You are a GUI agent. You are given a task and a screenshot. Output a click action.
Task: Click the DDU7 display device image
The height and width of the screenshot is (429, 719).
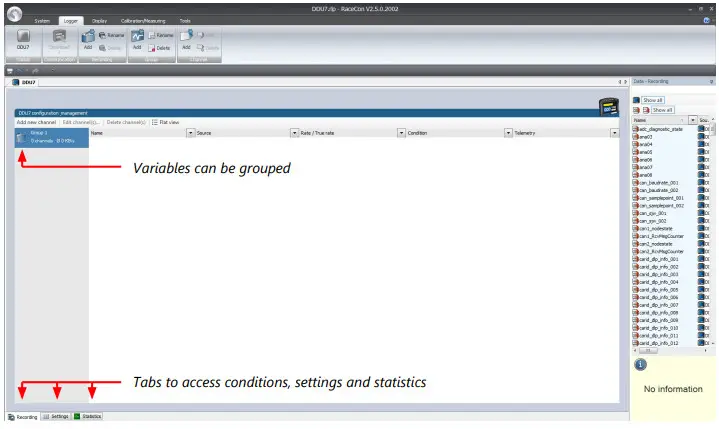click(x=609, y=107)
